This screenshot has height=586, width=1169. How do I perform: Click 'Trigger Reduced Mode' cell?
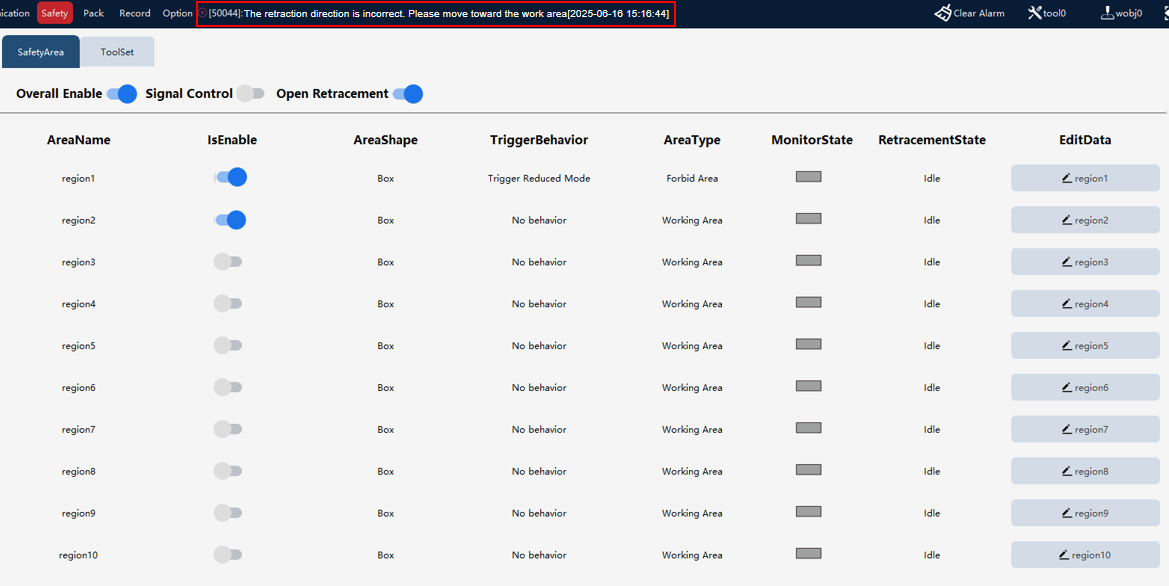pos(539,178)
